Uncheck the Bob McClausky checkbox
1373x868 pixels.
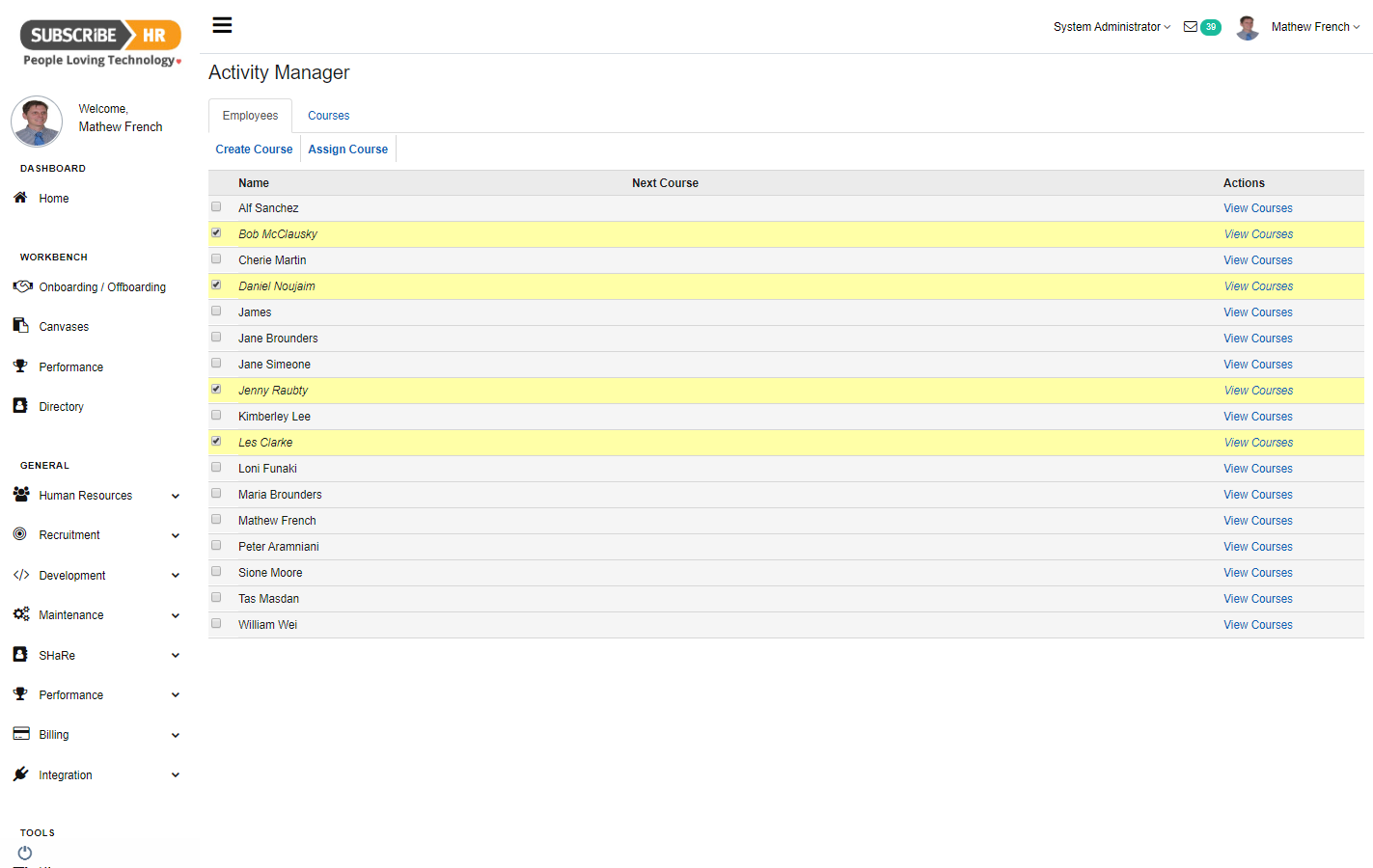pos(216,232)
